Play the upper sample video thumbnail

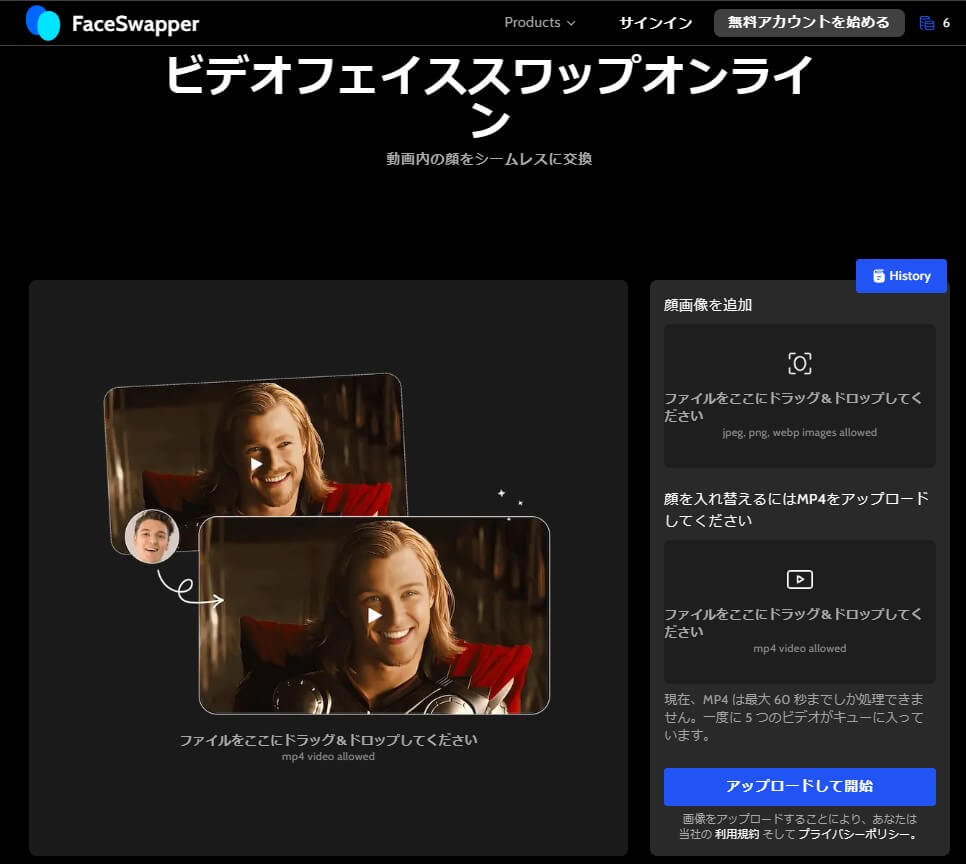tap(256, 463)
